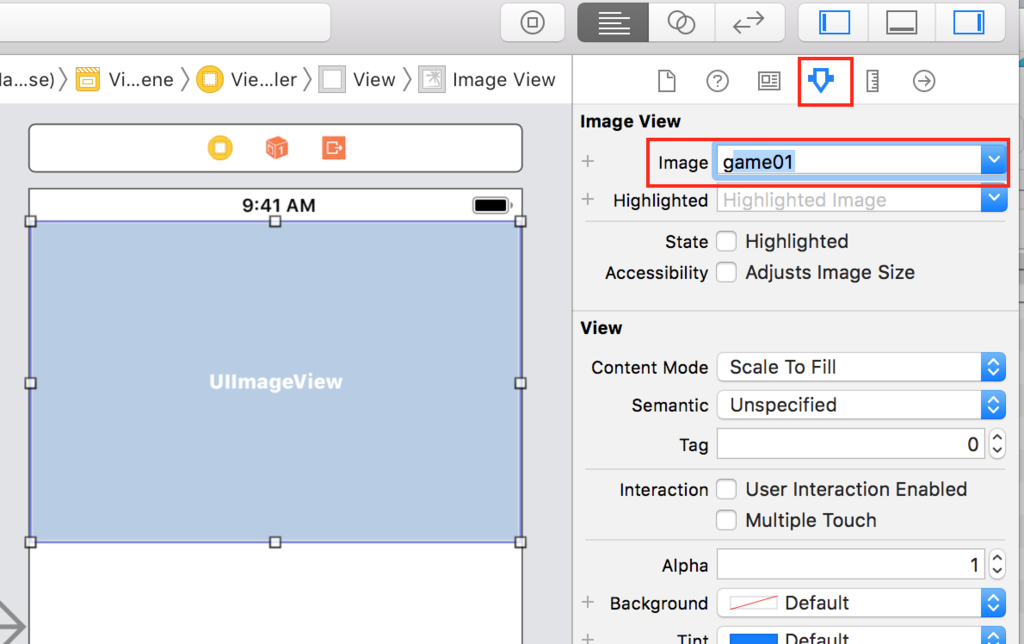Open the Background color Default dropdown
Screen dimensions: 1024x644
861,603
